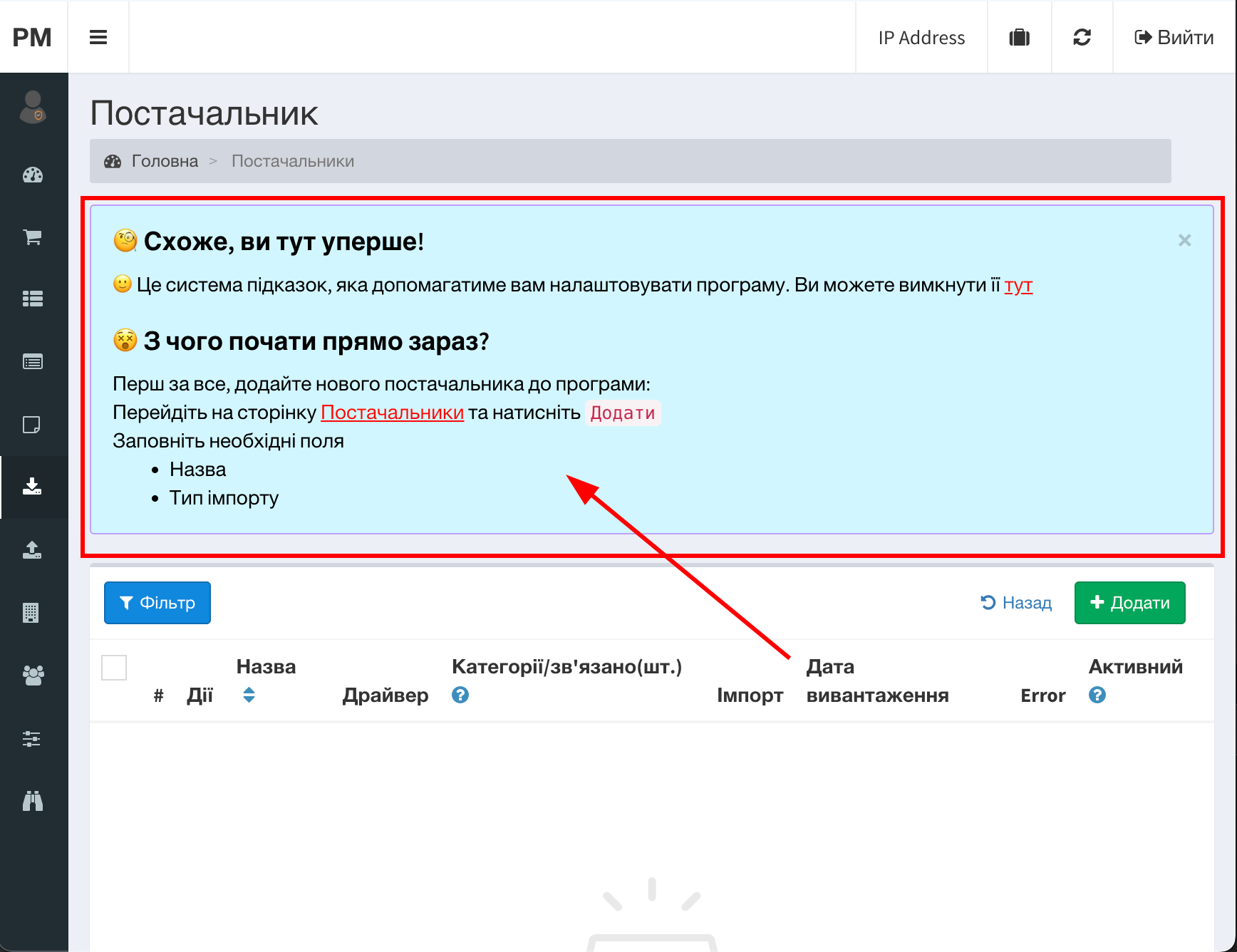The height and width of the screenshot is (952, 1237).
Task: Open the binoculars icon in sidebar
Action: point(33,801)
